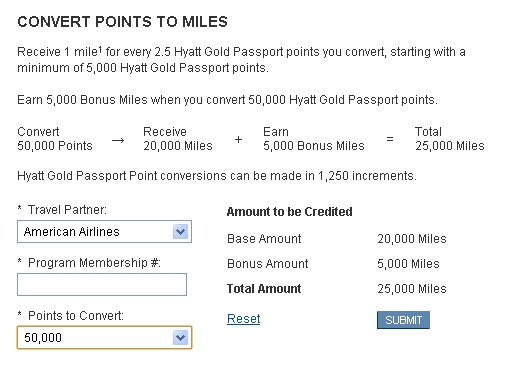Submit the points conversion with SUBMIT button
The image size is (524, 365).
403,320
